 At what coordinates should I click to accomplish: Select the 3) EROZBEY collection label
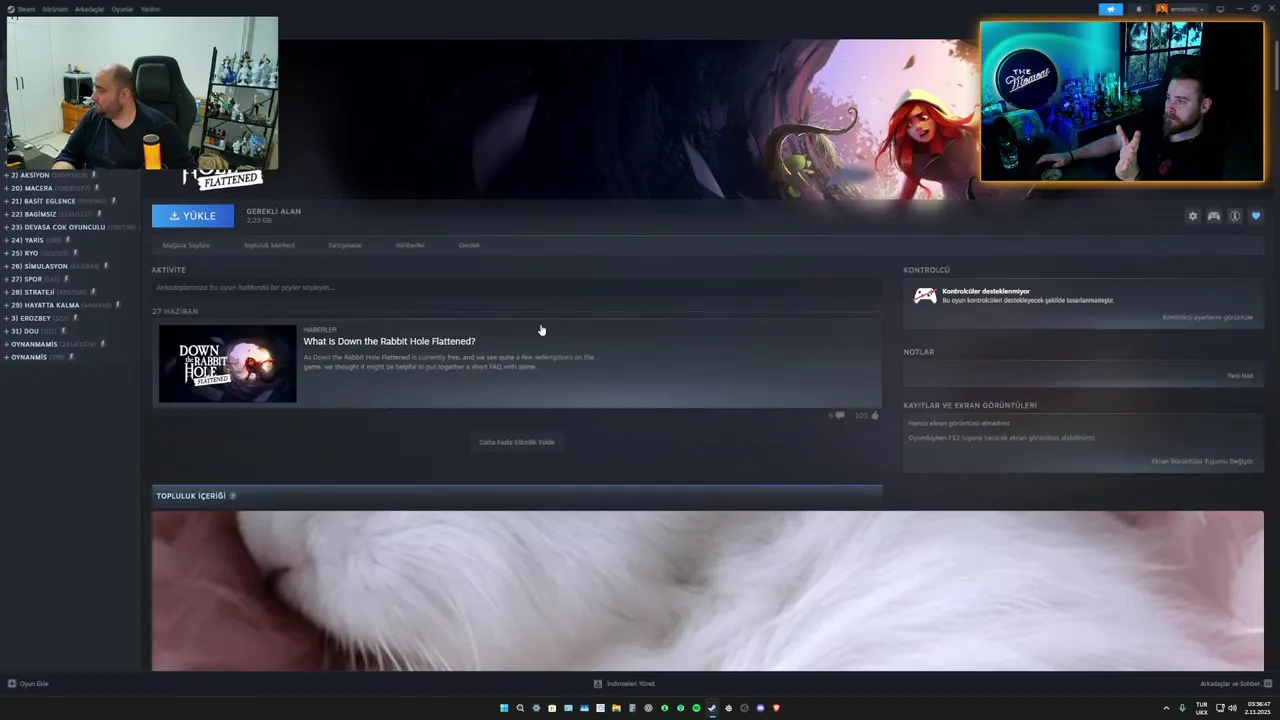click(31, 318)
